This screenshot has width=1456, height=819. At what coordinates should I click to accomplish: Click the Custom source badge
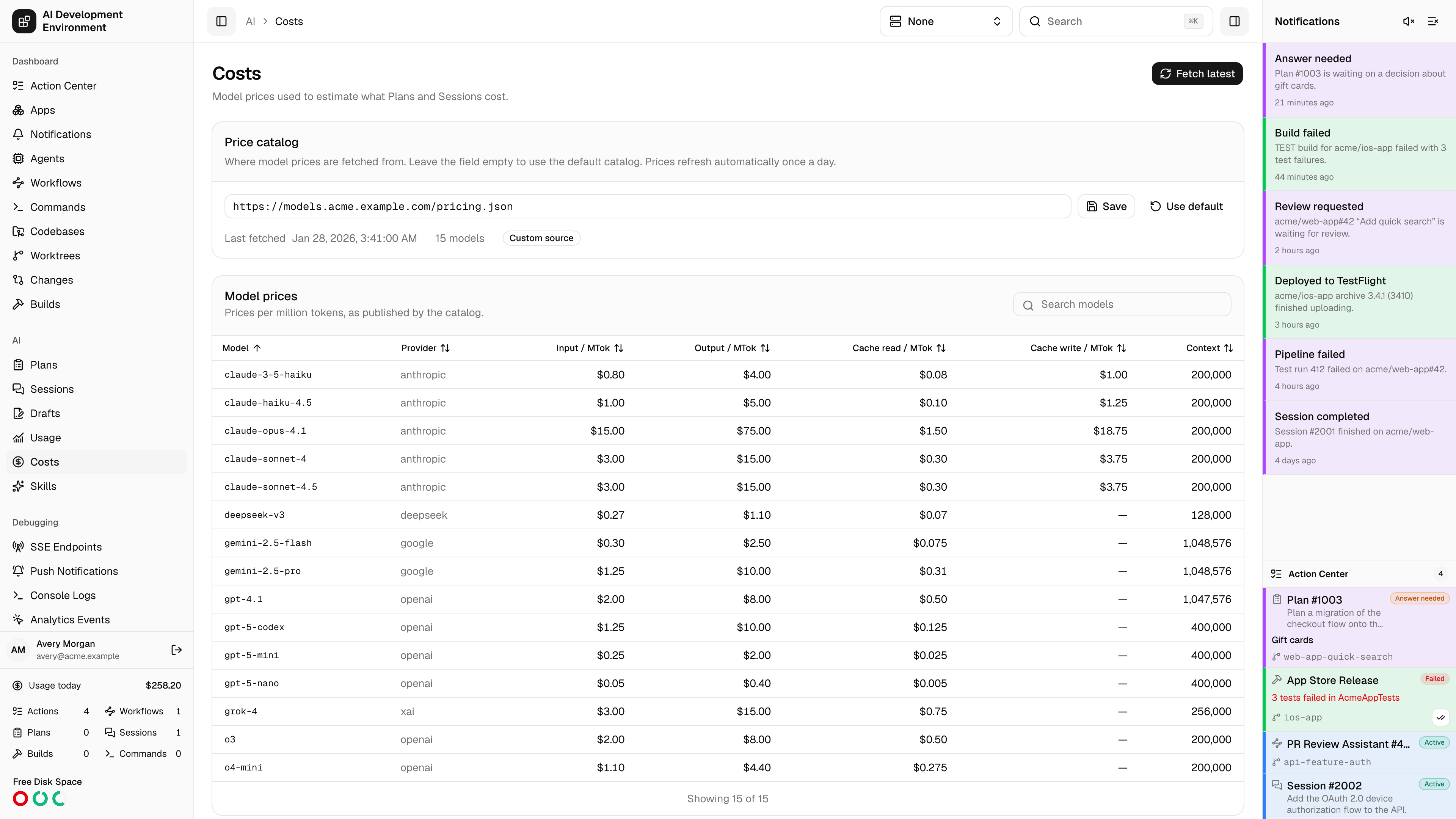coord(541,238)
